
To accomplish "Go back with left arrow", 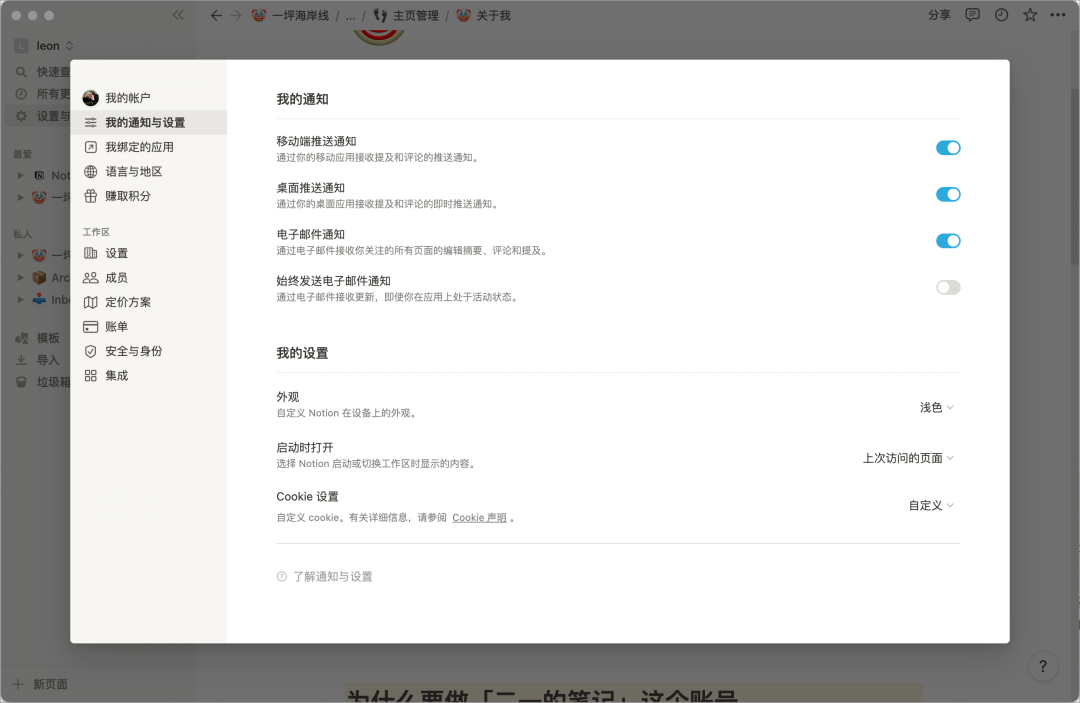I will (216, 15).
